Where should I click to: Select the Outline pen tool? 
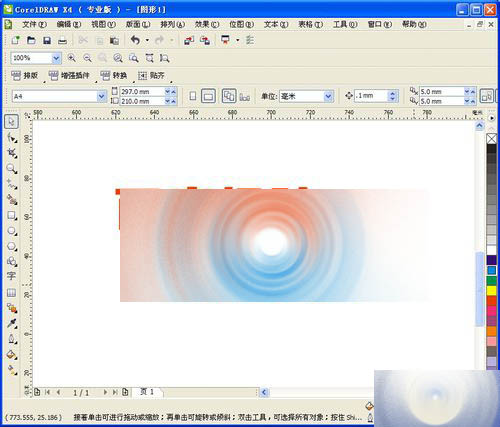(x=12, y=339)
